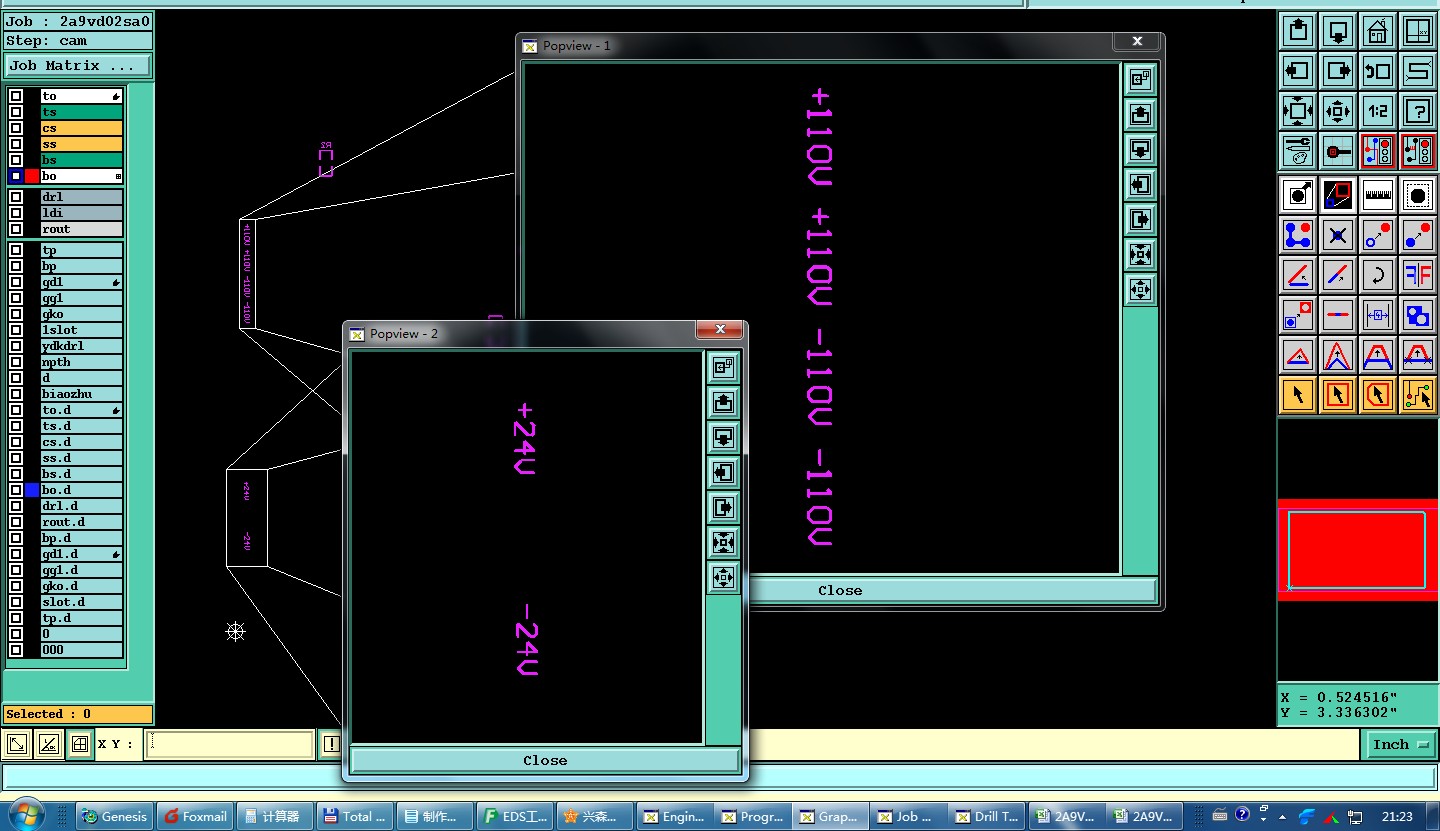Pan view right in main toolbar
Viewport: 1440px width, 831px height.
coord(1338,71)
